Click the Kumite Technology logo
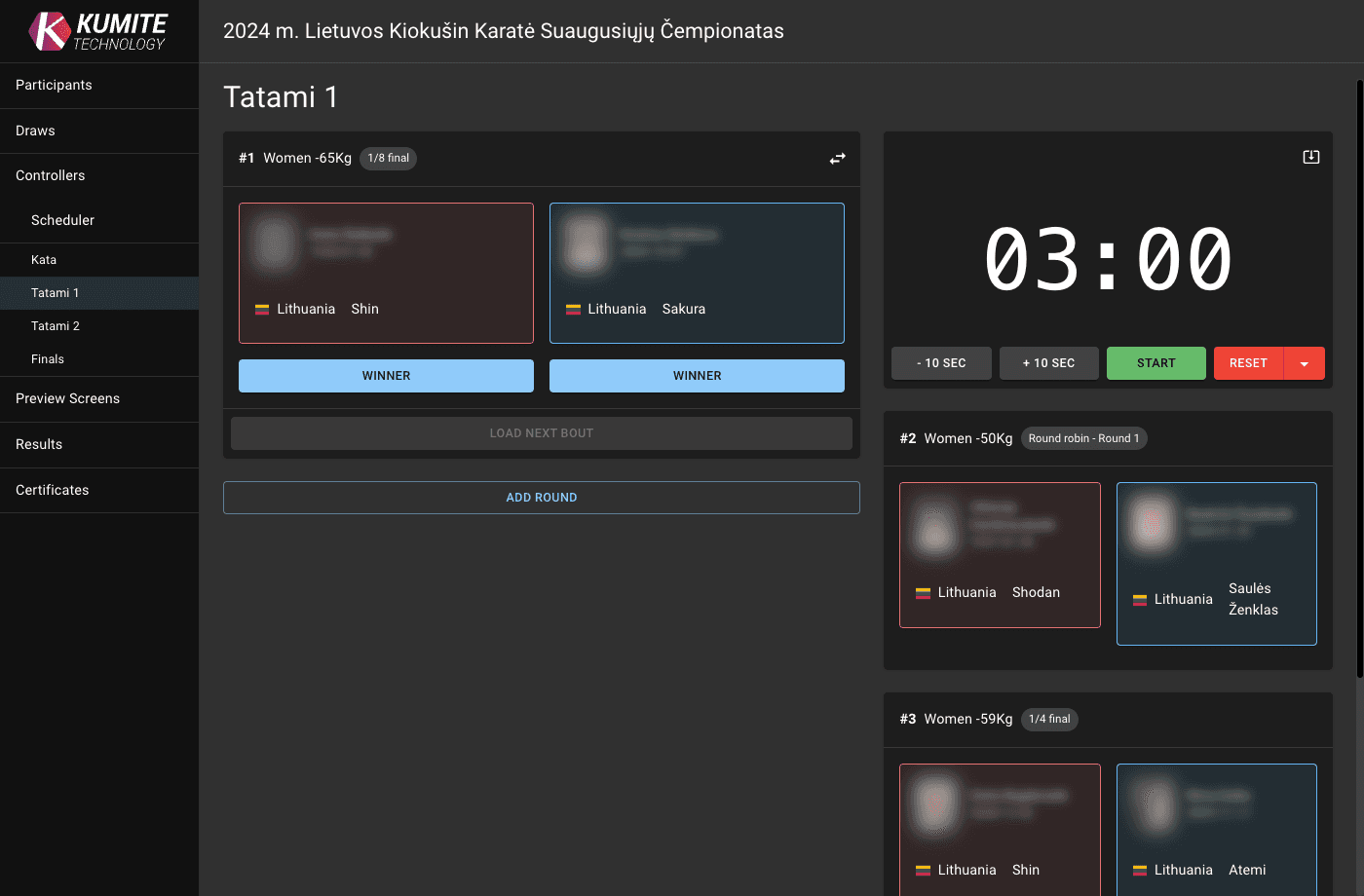The image size is (1364, 896). click(98, 30)
